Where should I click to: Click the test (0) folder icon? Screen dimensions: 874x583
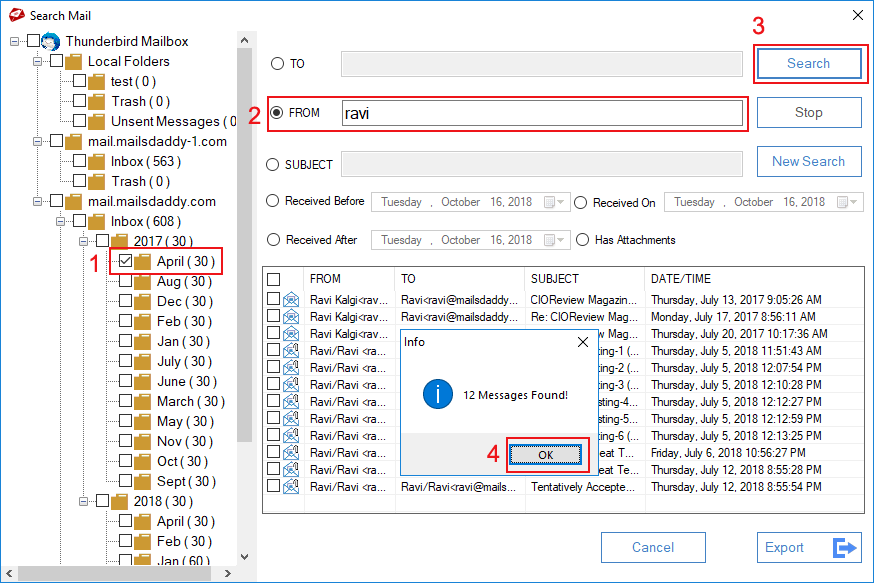(x=96, y=82)
